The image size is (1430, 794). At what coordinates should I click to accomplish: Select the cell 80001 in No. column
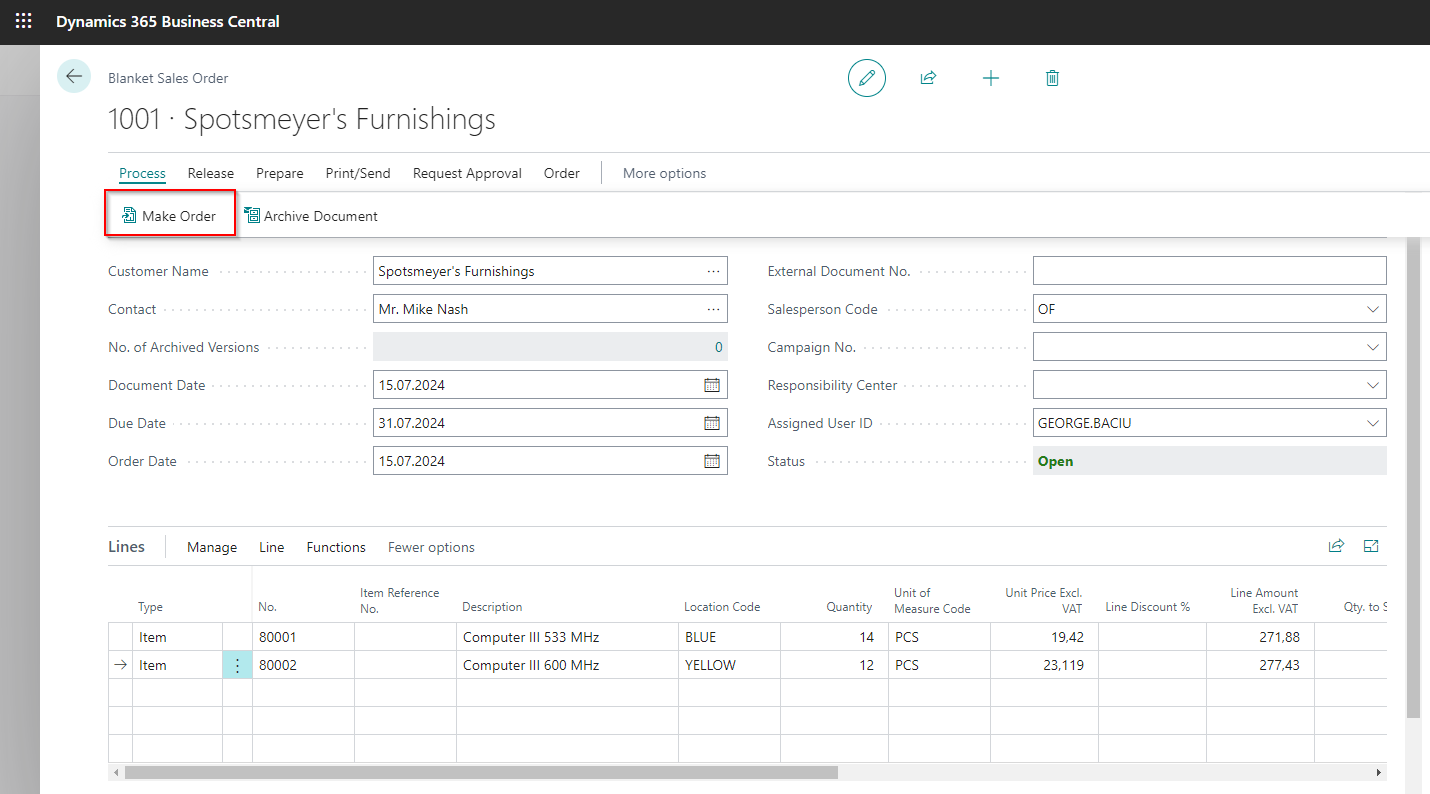tap(304, 637)
